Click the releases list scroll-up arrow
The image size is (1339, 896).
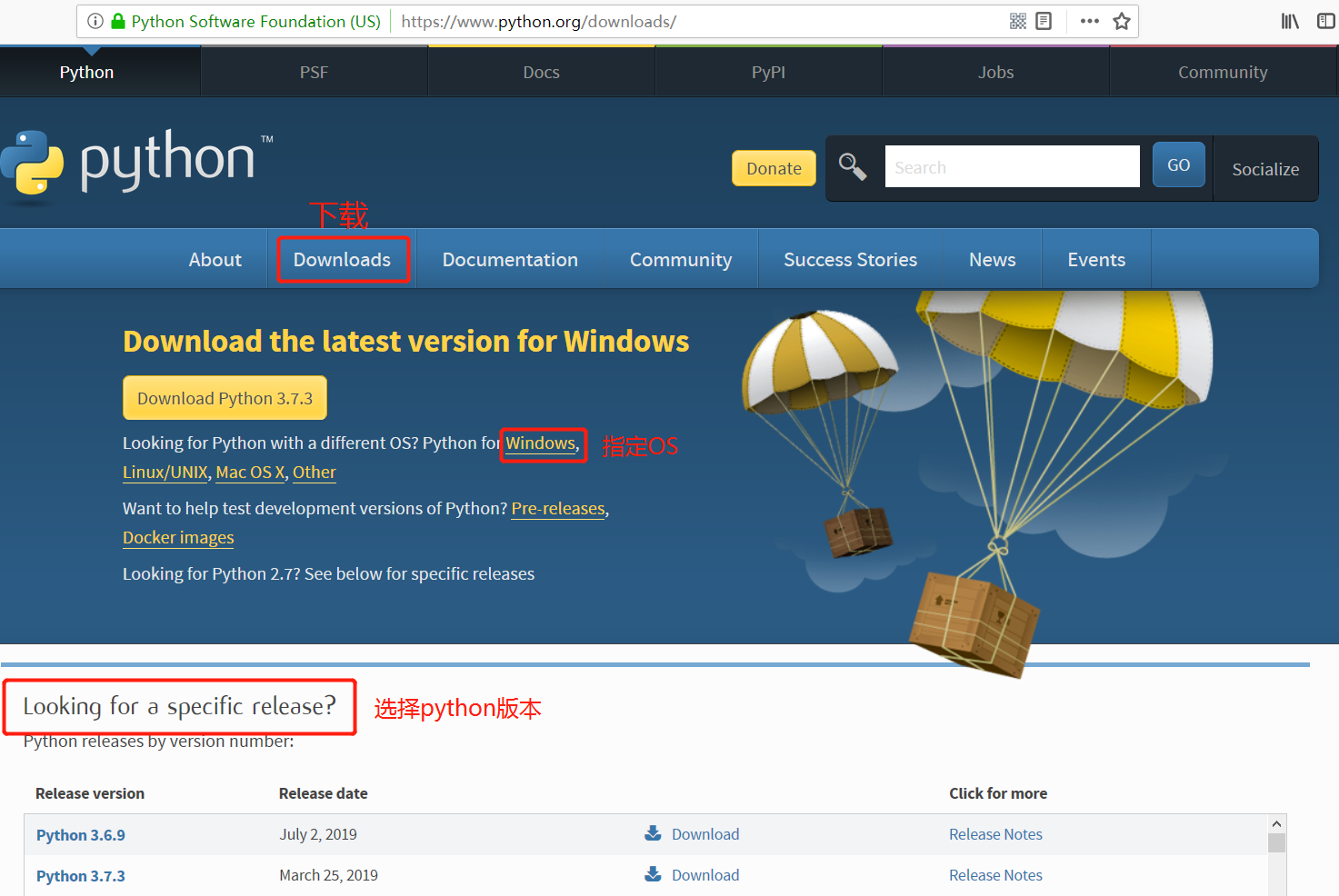1276,823
